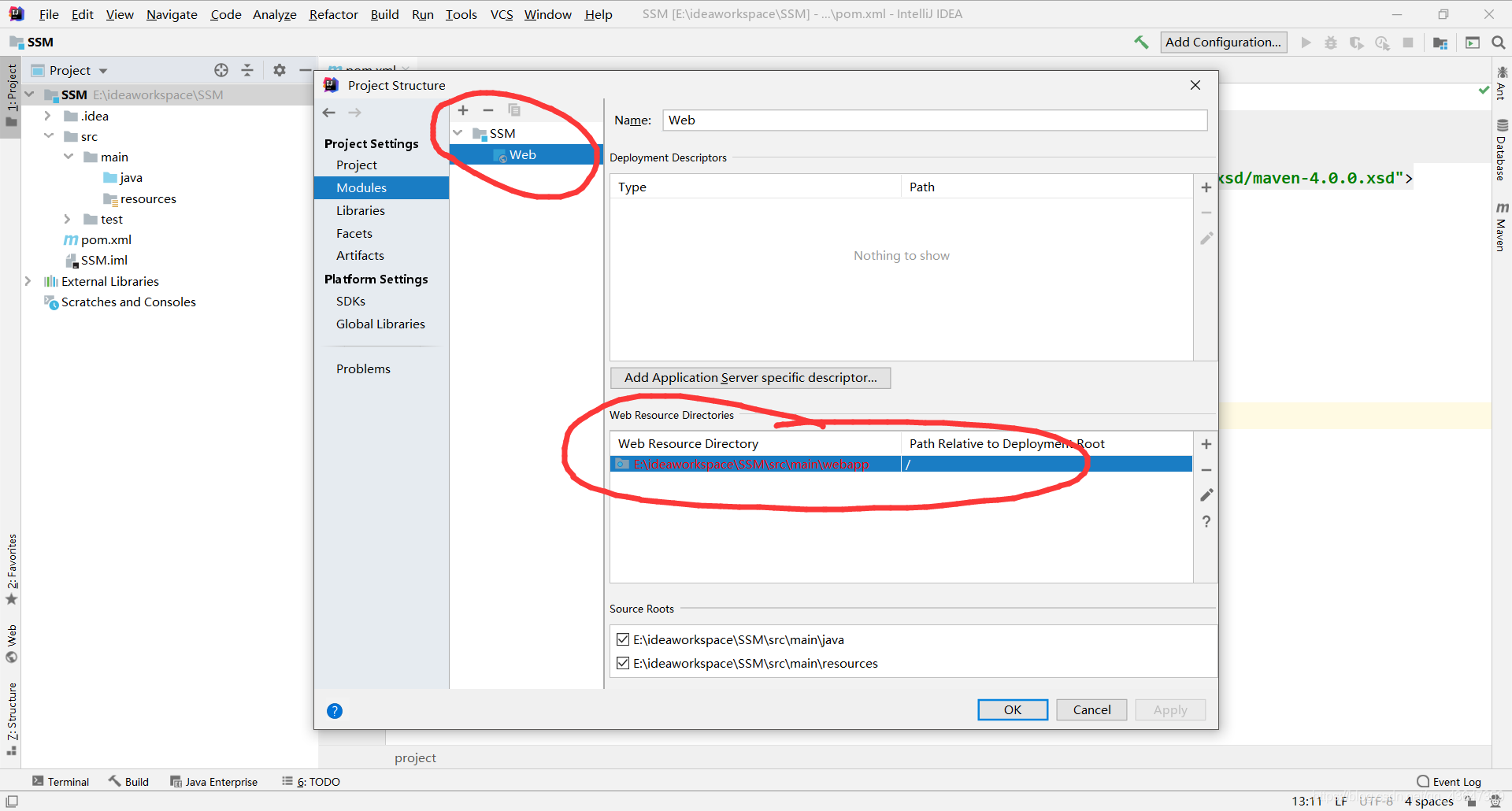Screen dimensions: 1512x811
Task: Toggle src\main\resources source root checkbox
Action: click(623, 663)
